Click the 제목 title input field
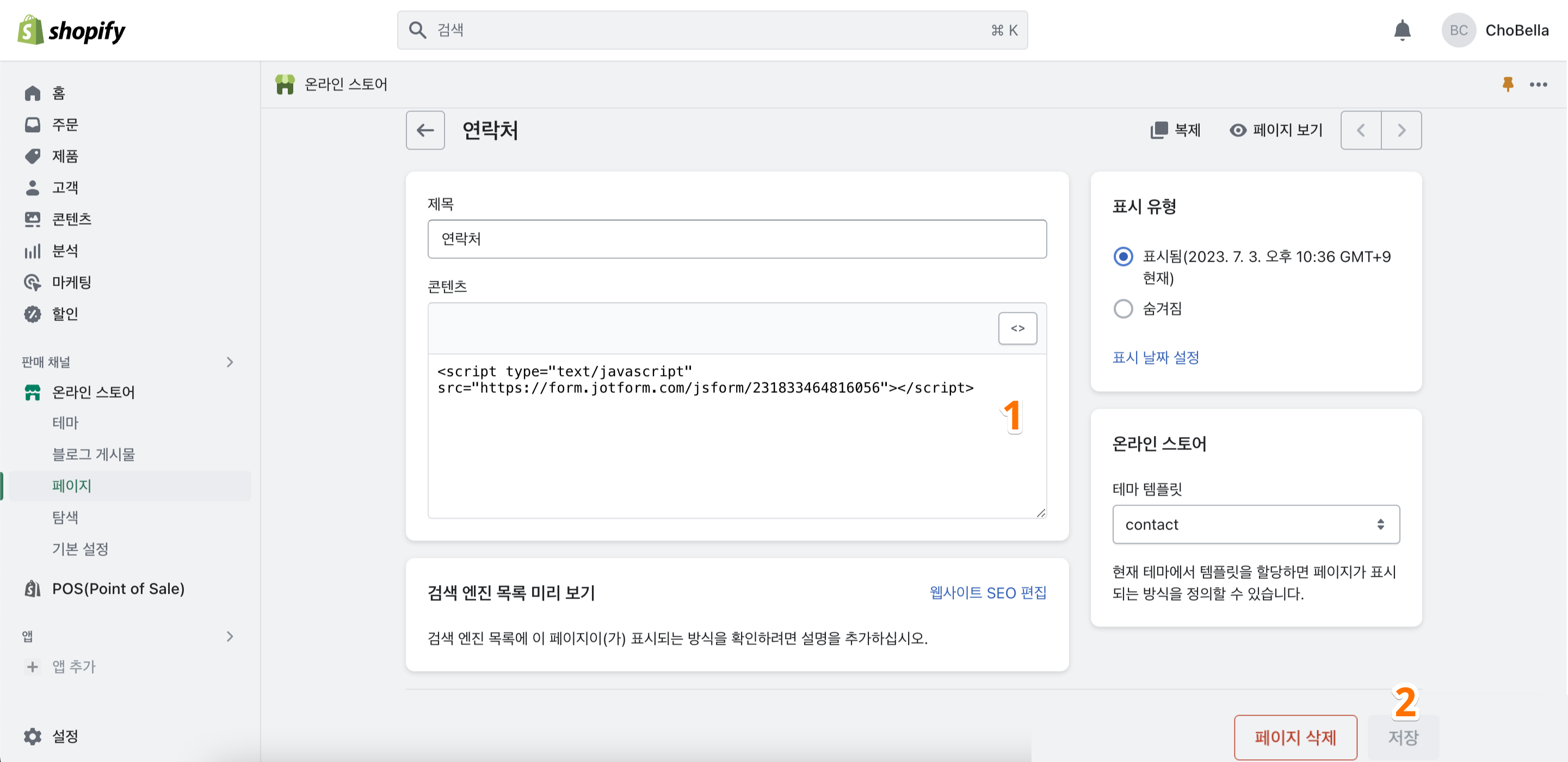 pos(737,239)
